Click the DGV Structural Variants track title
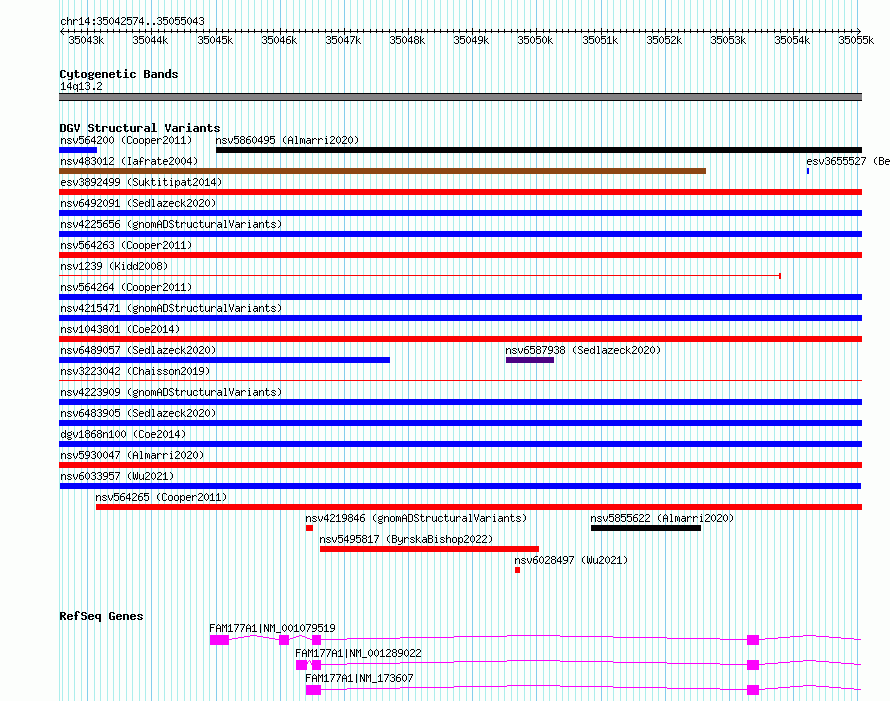The height and width of the screenshot is (701, 890). (140, 128)
